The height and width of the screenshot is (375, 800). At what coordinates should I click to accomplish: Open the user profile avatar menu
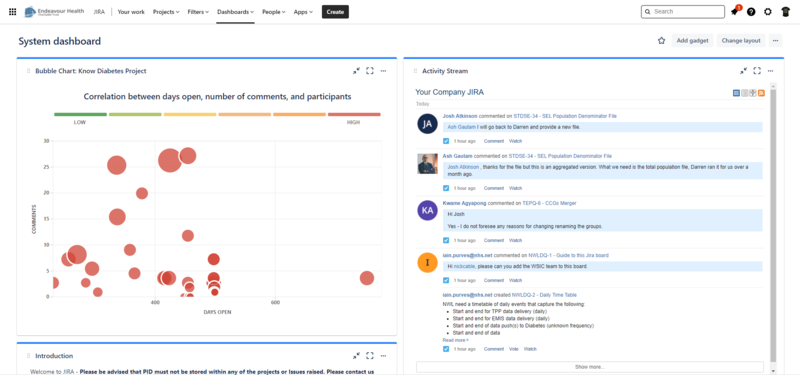tap(785, 12)
